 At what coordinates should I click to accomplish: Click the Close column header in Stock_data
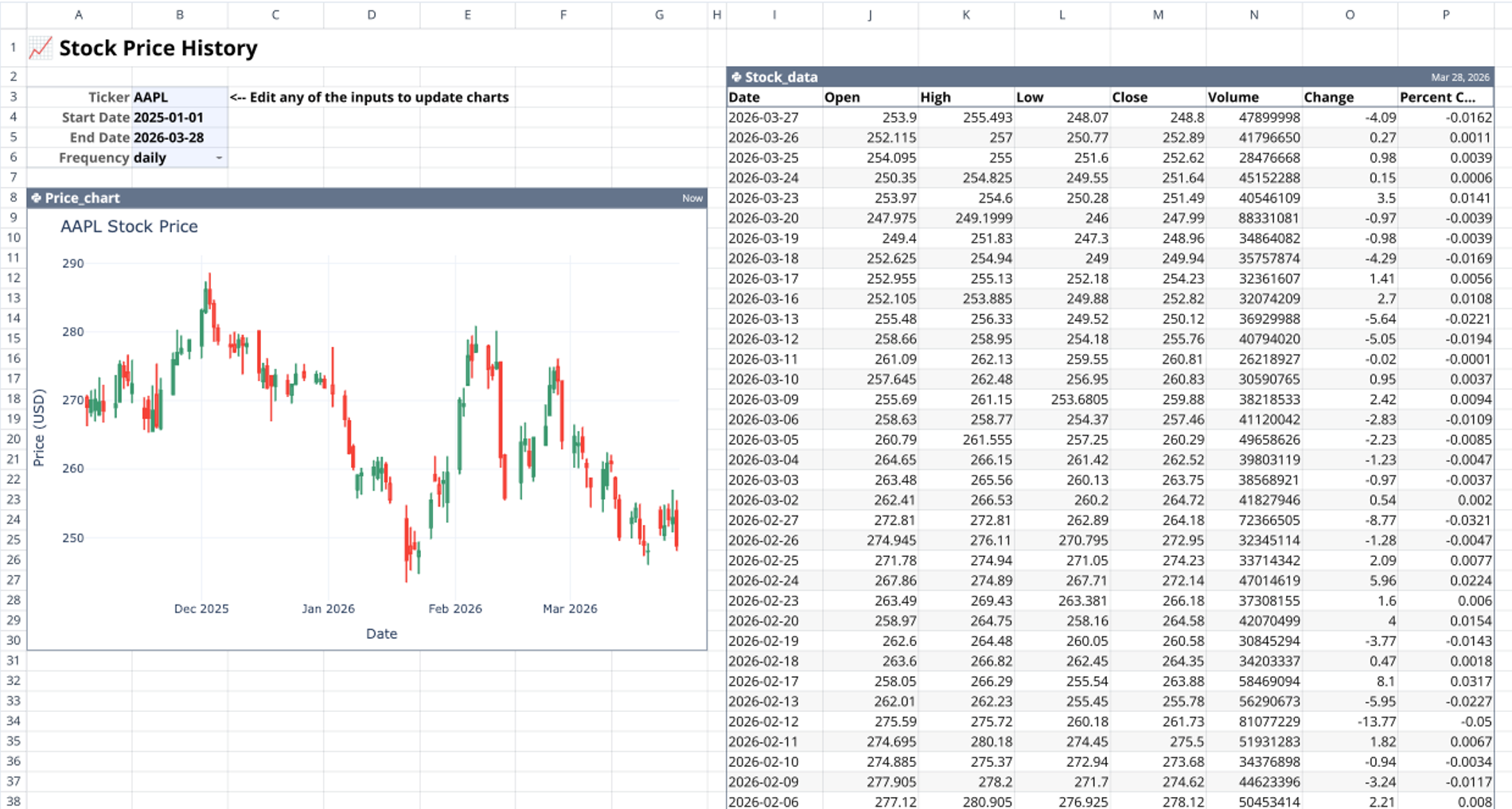(1158, 97)
